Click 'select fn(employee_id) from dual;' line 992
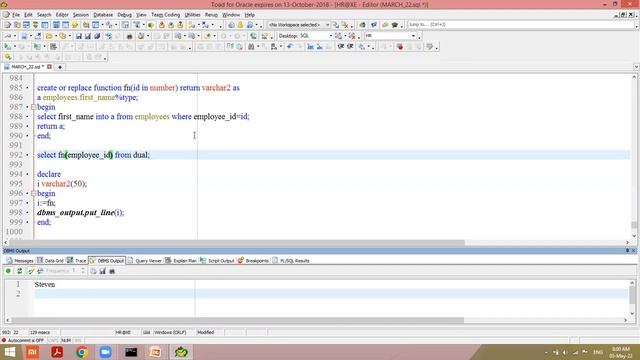The width and height of the screenshot is (640, 360). [93, 155]
